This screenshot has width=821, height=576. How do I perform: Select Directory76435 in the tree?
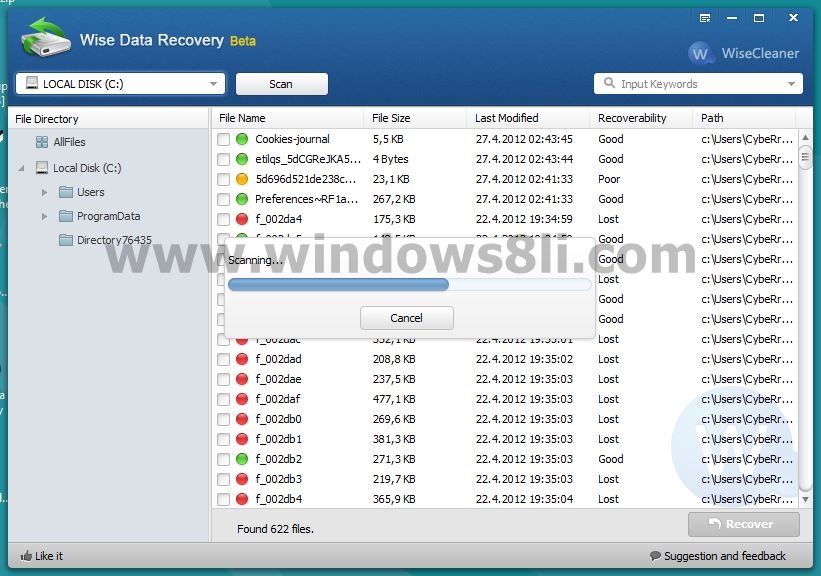click(x=114, y=240)
